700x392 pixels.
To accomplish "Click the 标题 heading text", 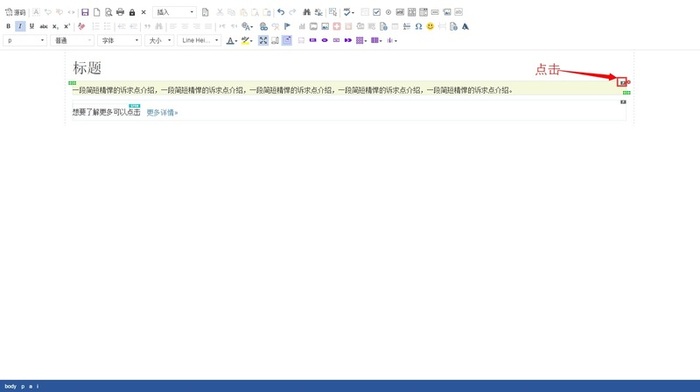I will click(87, 68).
